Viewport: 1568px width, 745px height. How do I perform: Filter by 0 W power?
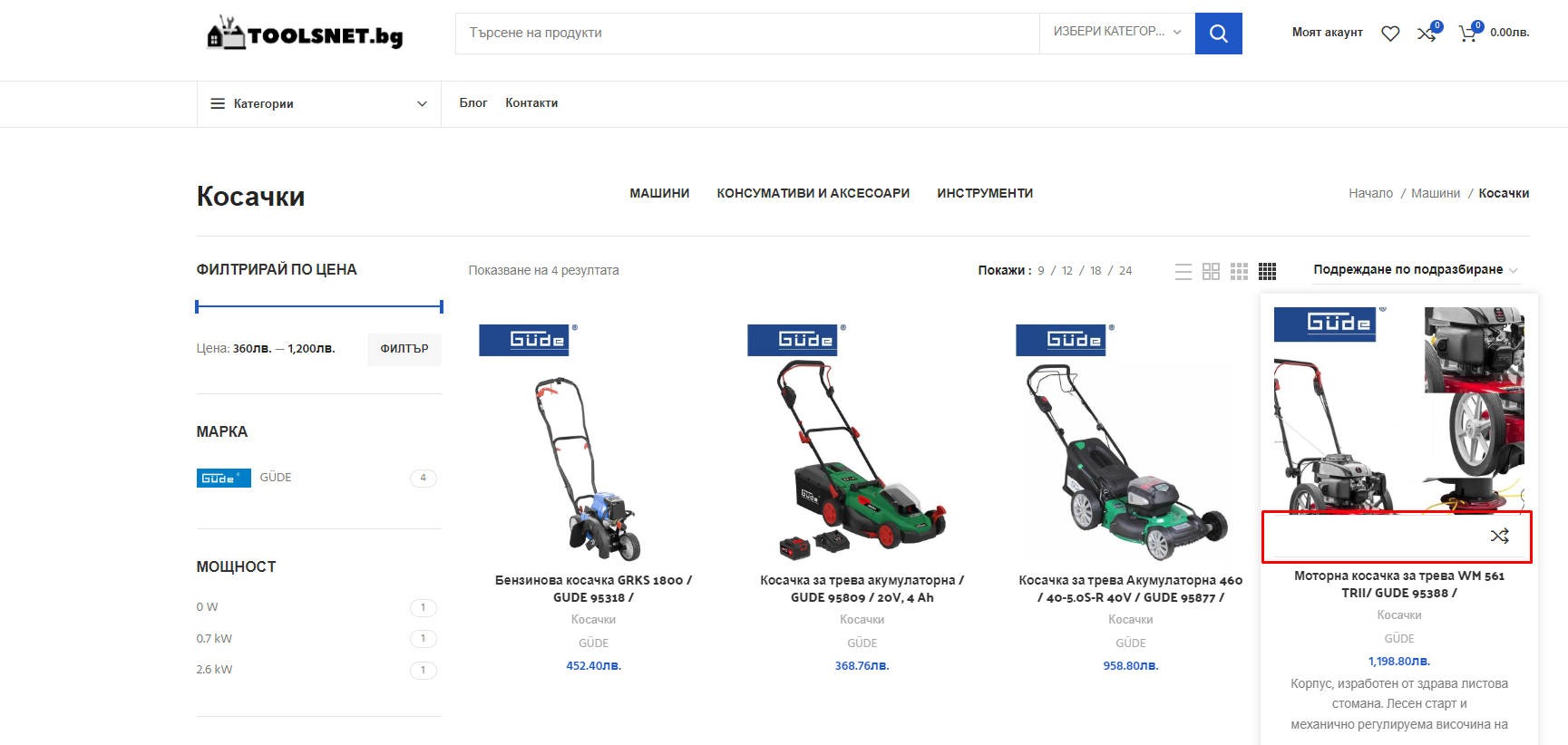click(x=207, y=607)
